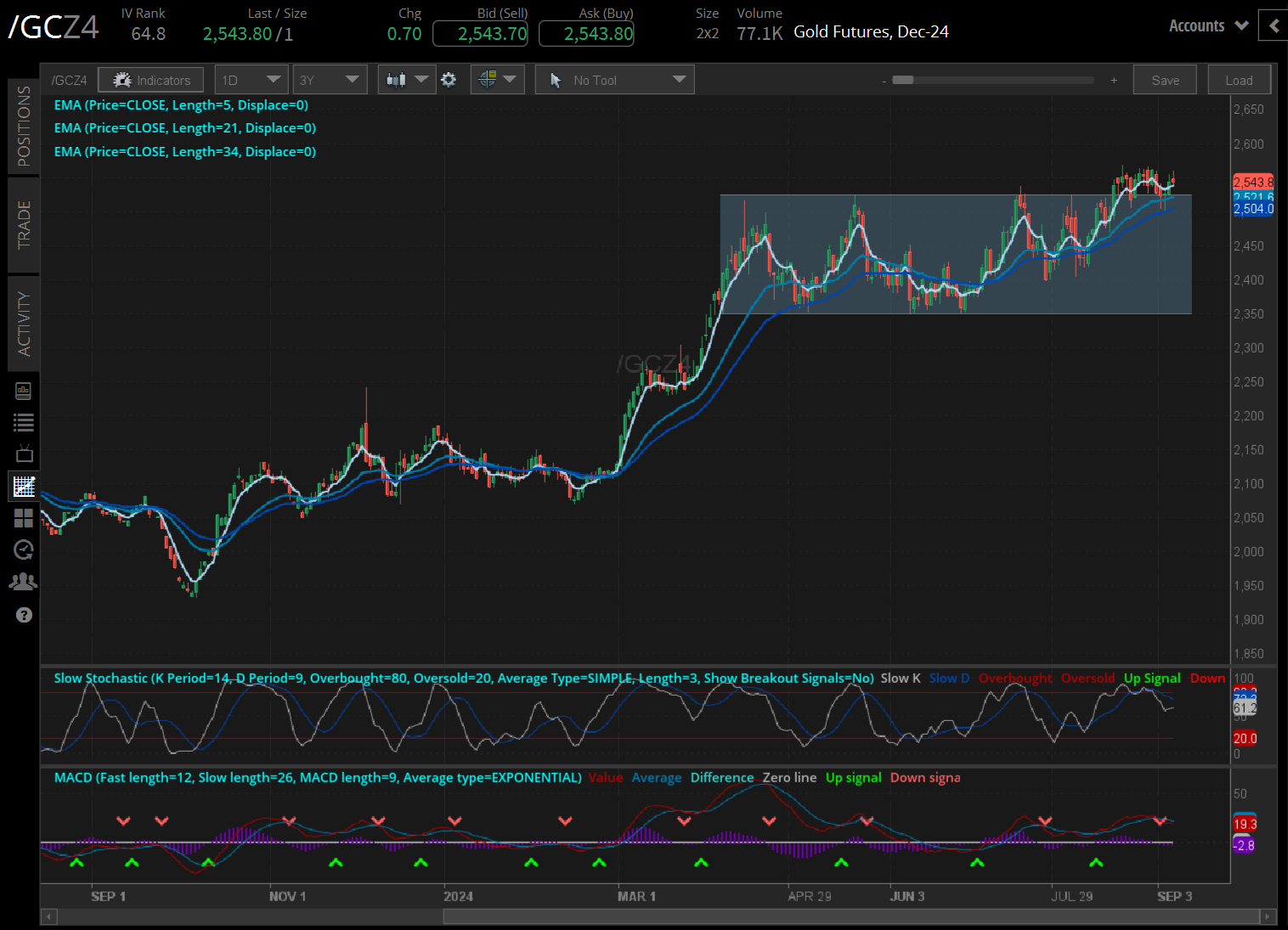Toggle the MACD Value plot label
This screenshot has width=1288, height=930.
point(605,777)
